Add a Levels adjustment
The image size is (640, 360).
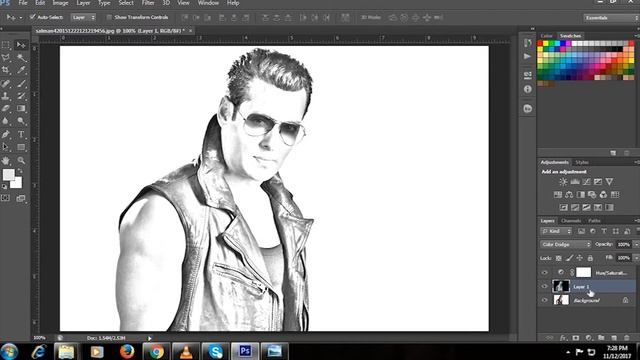[575, 182]
